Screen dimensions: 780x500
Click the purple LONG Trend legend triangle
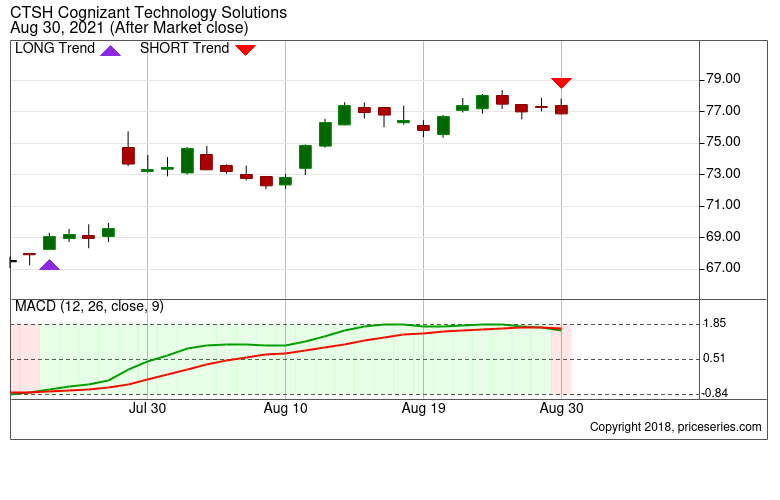pos(110,51)
